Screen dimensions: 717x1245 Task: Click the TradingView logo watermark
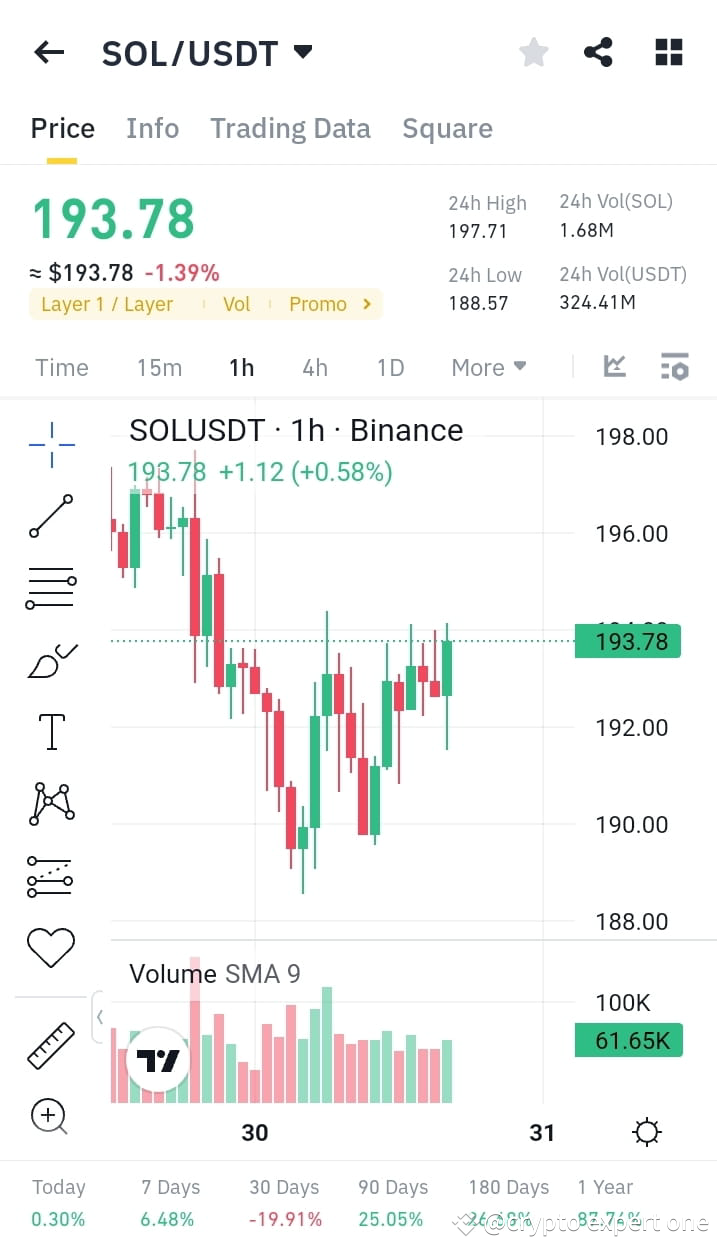coord(158,1061)
